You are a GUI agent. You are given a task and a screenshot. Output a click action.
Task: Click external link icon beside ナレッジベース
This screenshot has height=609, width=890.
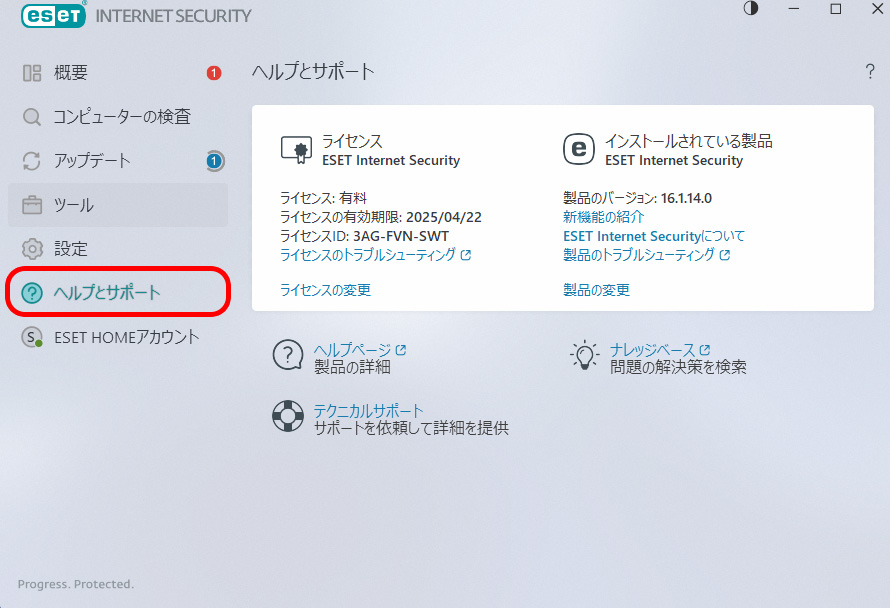pos(705,350)
